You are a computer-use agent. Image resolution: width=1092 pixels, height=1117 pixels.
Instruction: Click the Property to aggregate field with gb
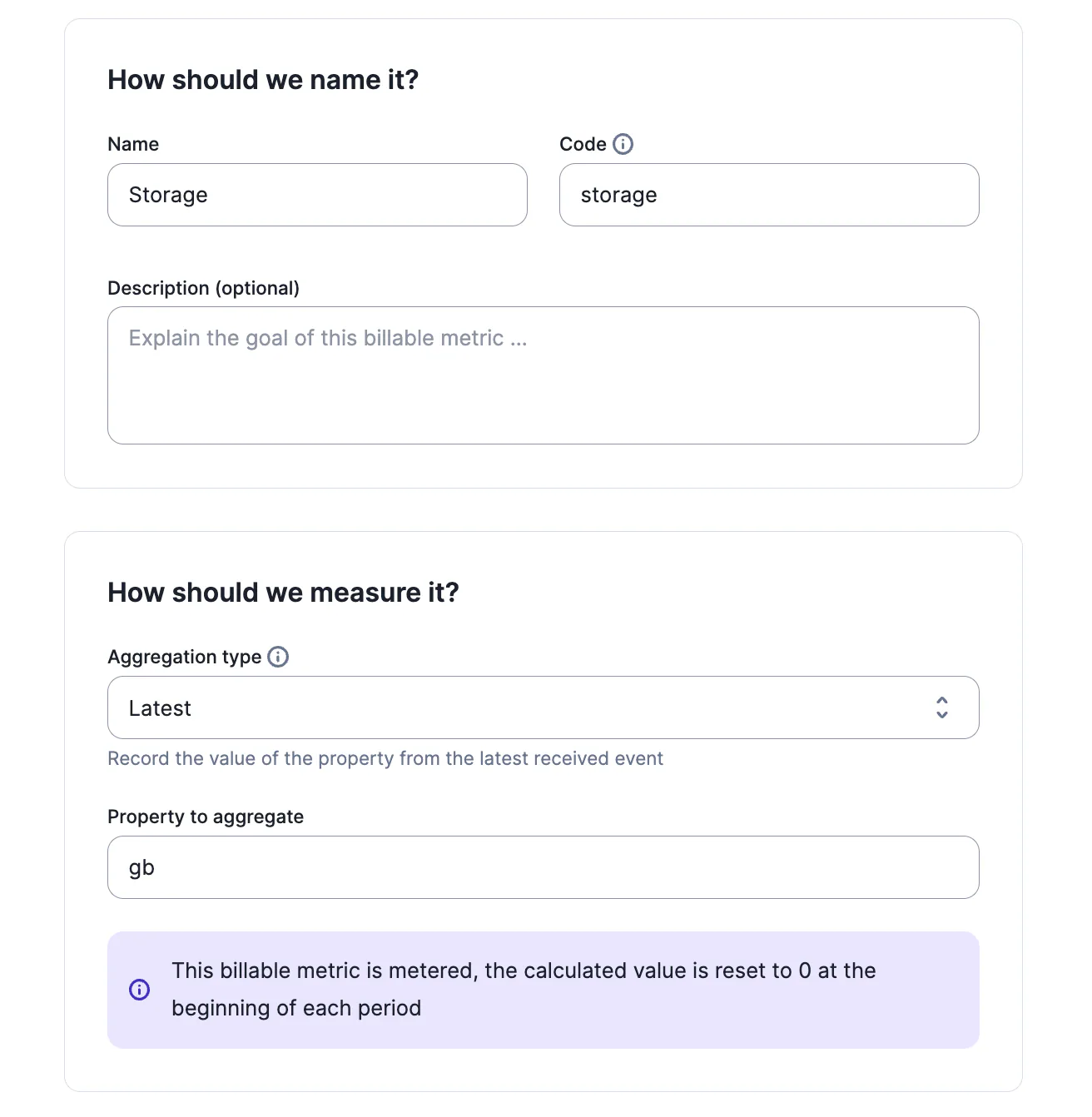[x=543, y=867]
